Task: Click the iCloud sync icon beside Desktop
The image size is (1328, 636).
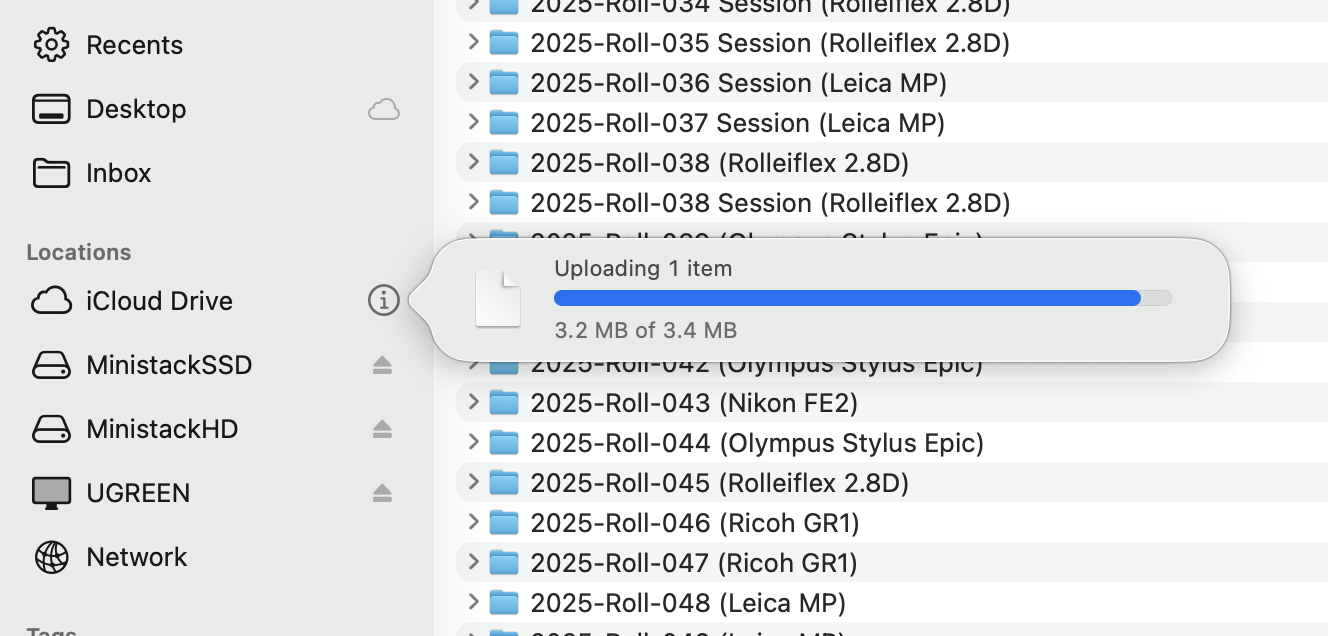Action: [383, 109]
